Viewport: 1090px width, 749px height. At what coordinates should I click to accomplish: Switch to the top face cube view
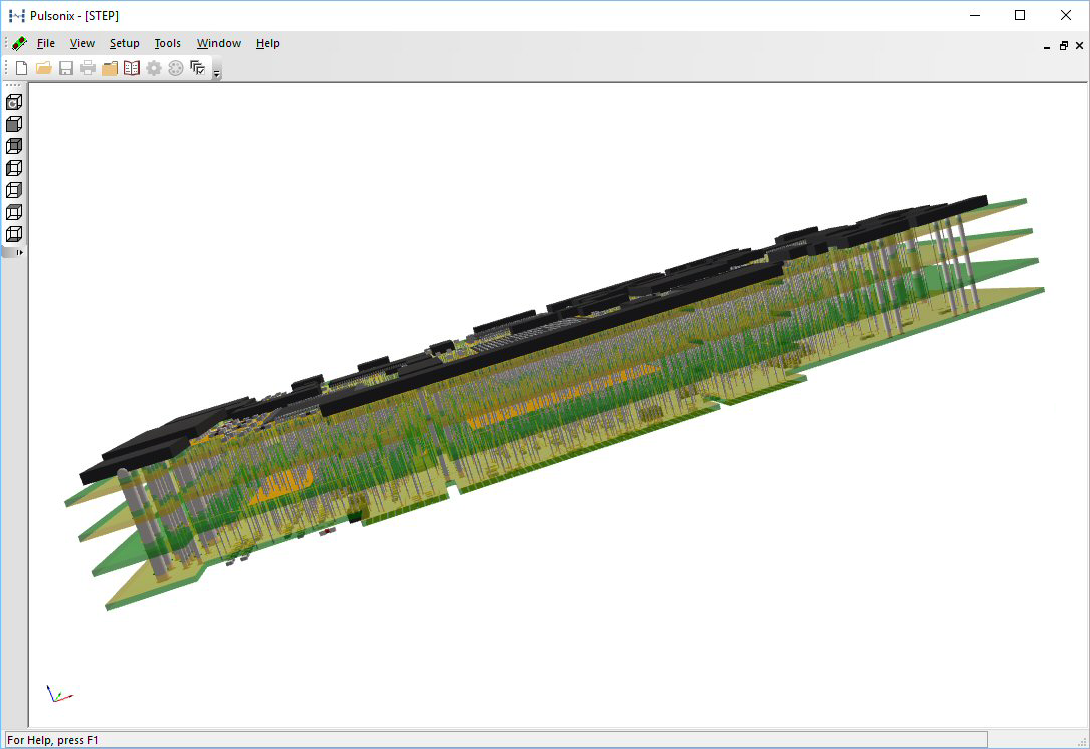[x=14, y=212]
